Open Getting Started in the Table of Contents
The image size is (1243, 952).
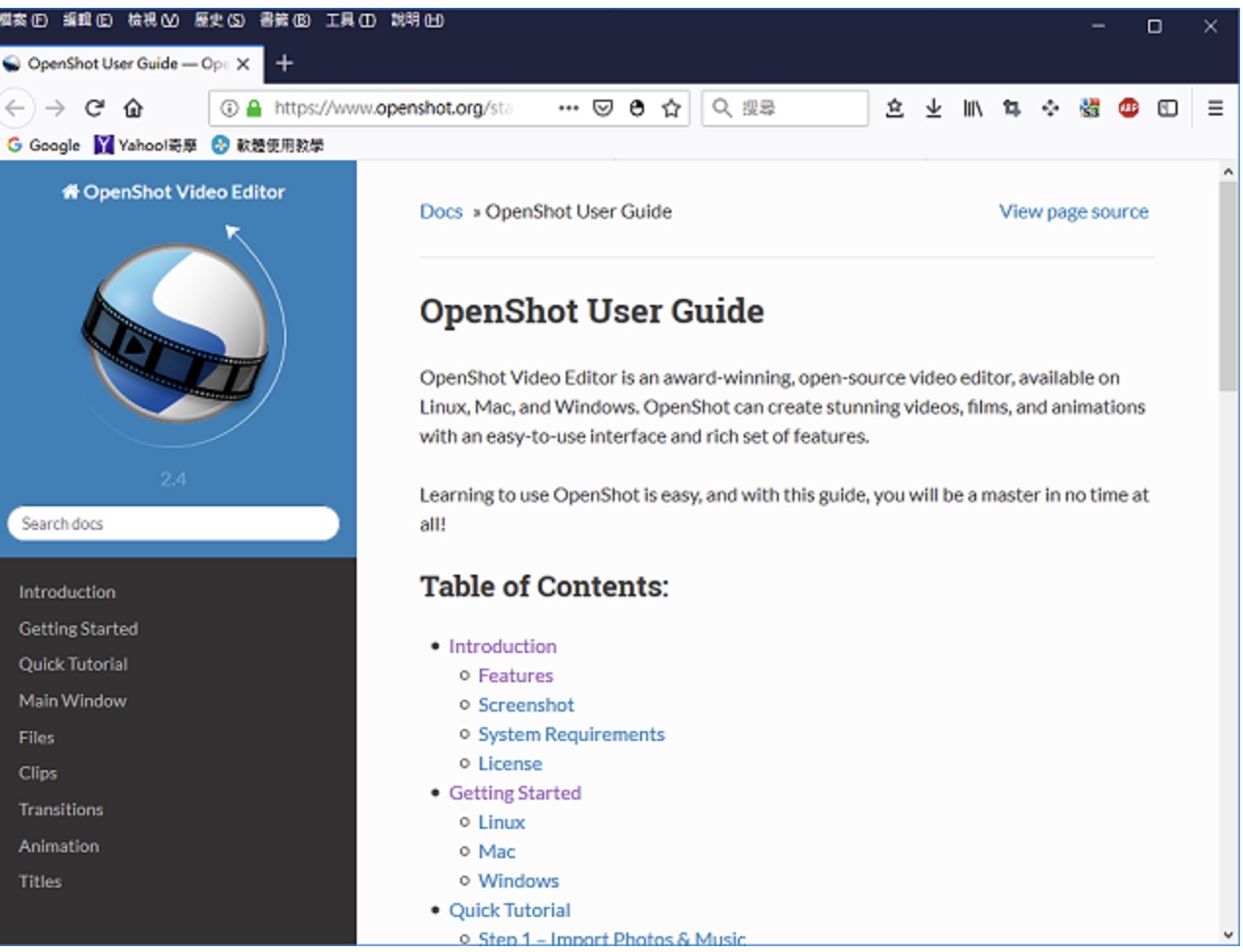click(x=515, y=793)
